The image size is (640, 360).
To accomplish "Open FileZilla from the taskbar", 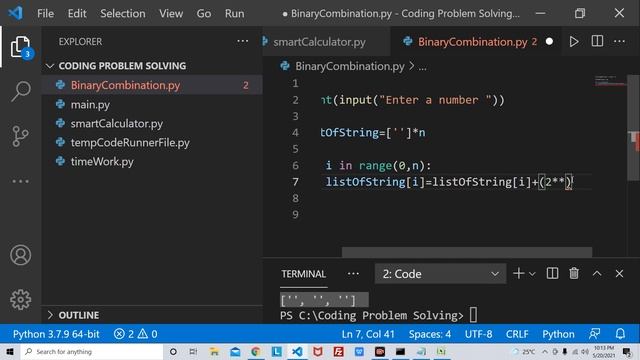I will click(338, 351).
